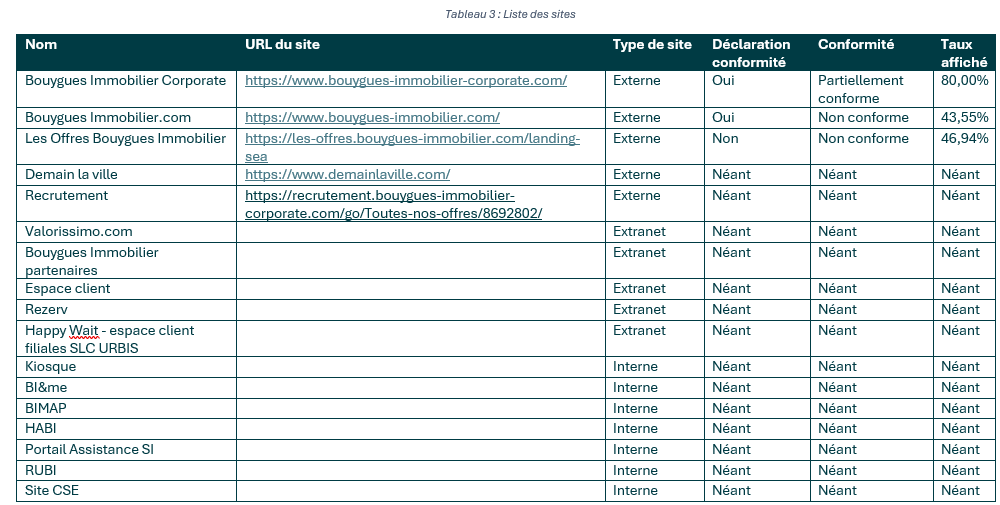Open the www.bouygues-immobilier.com link
Screen dimensions: 1000x505
(372, 117)
